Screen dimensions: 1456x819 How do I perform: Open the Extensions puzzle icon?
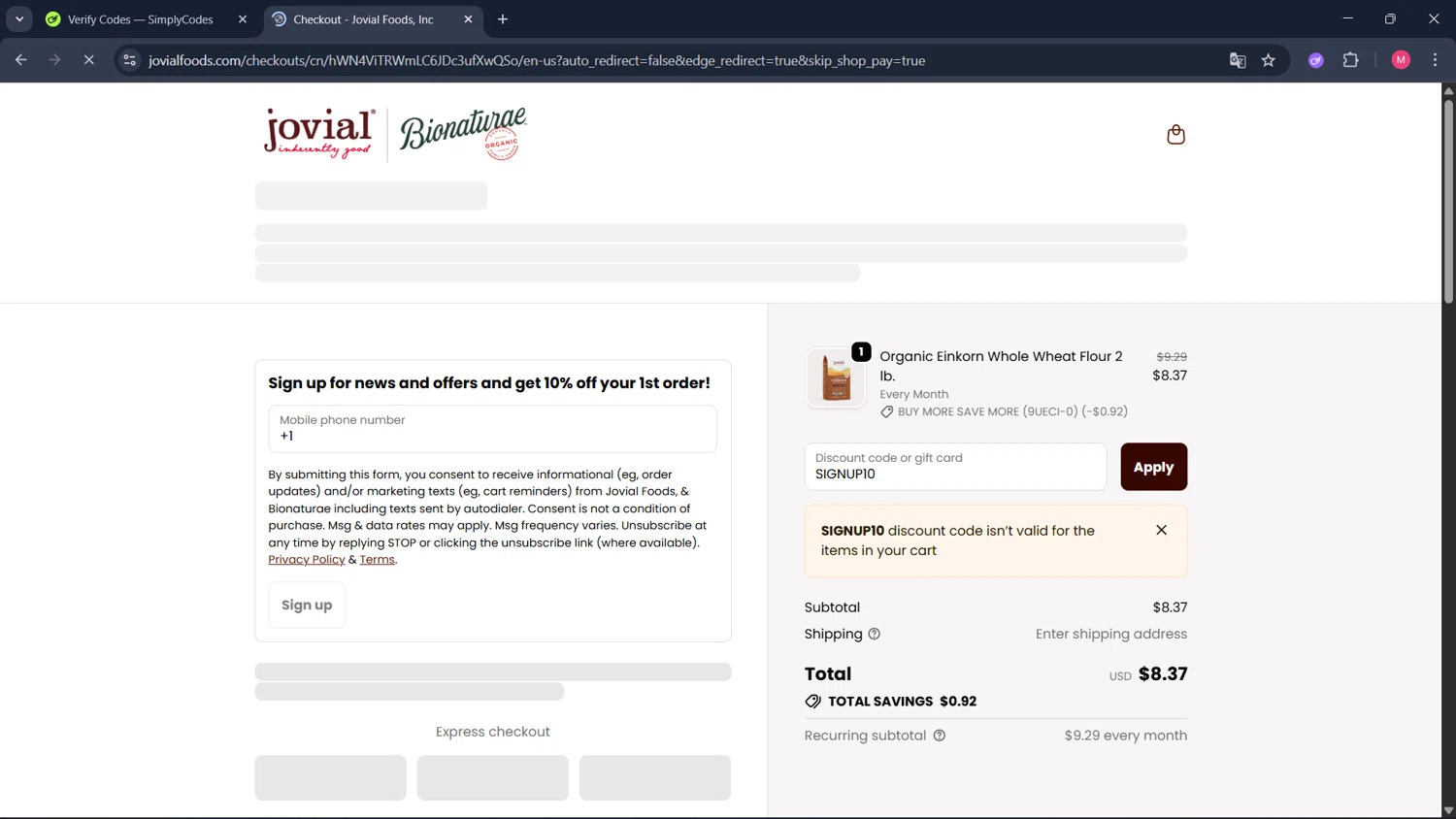click(1350, 60)
